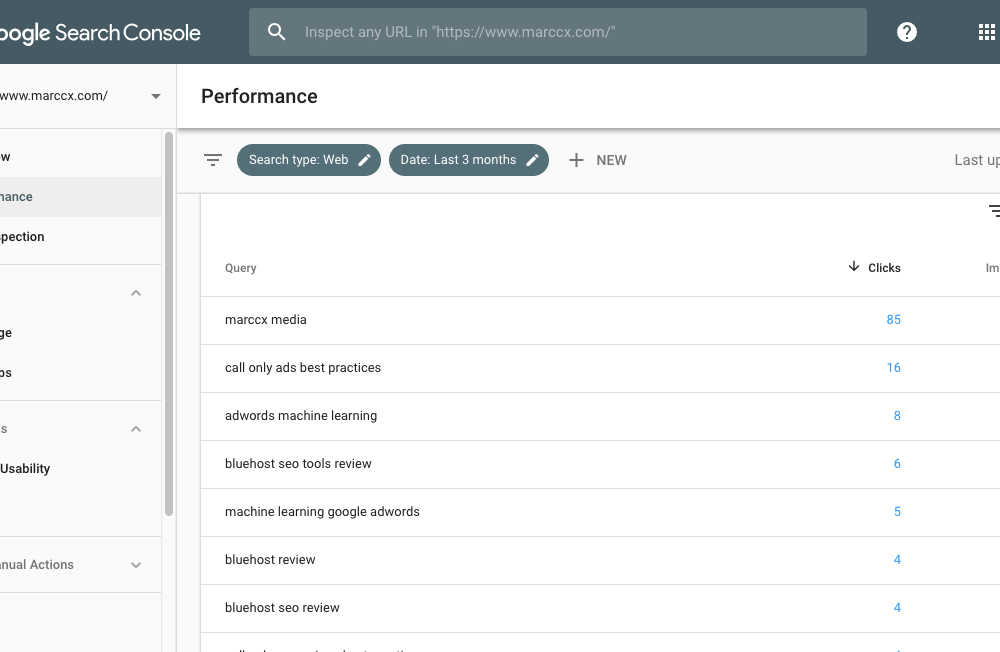Click the plus icon to add filter
This screenshot has height=652, width=1000.
[x=576, y=160]
